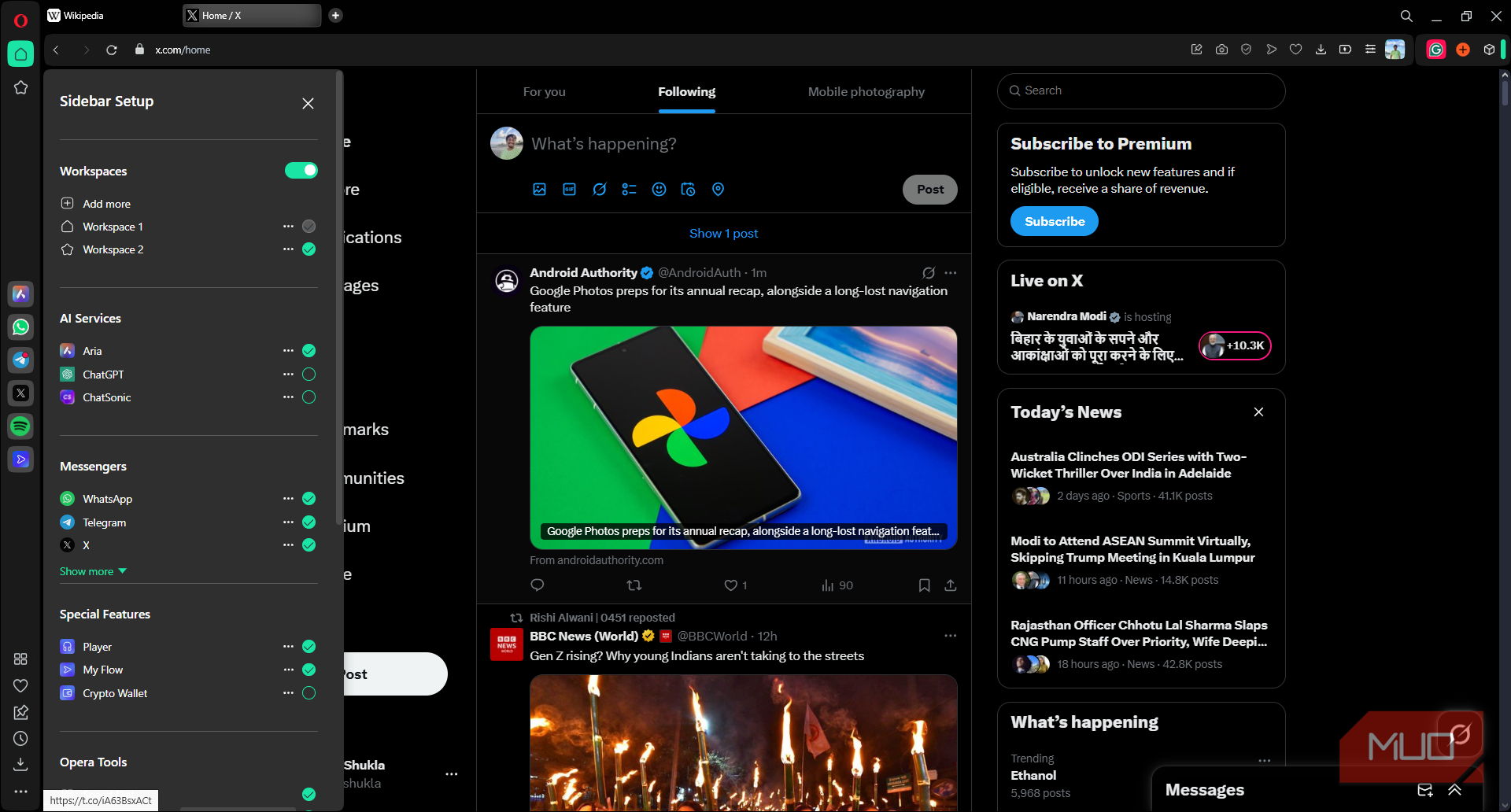Click the Subscribe button
The height and width of the screenshot is (812, 1511).
tap(1055, 221)
